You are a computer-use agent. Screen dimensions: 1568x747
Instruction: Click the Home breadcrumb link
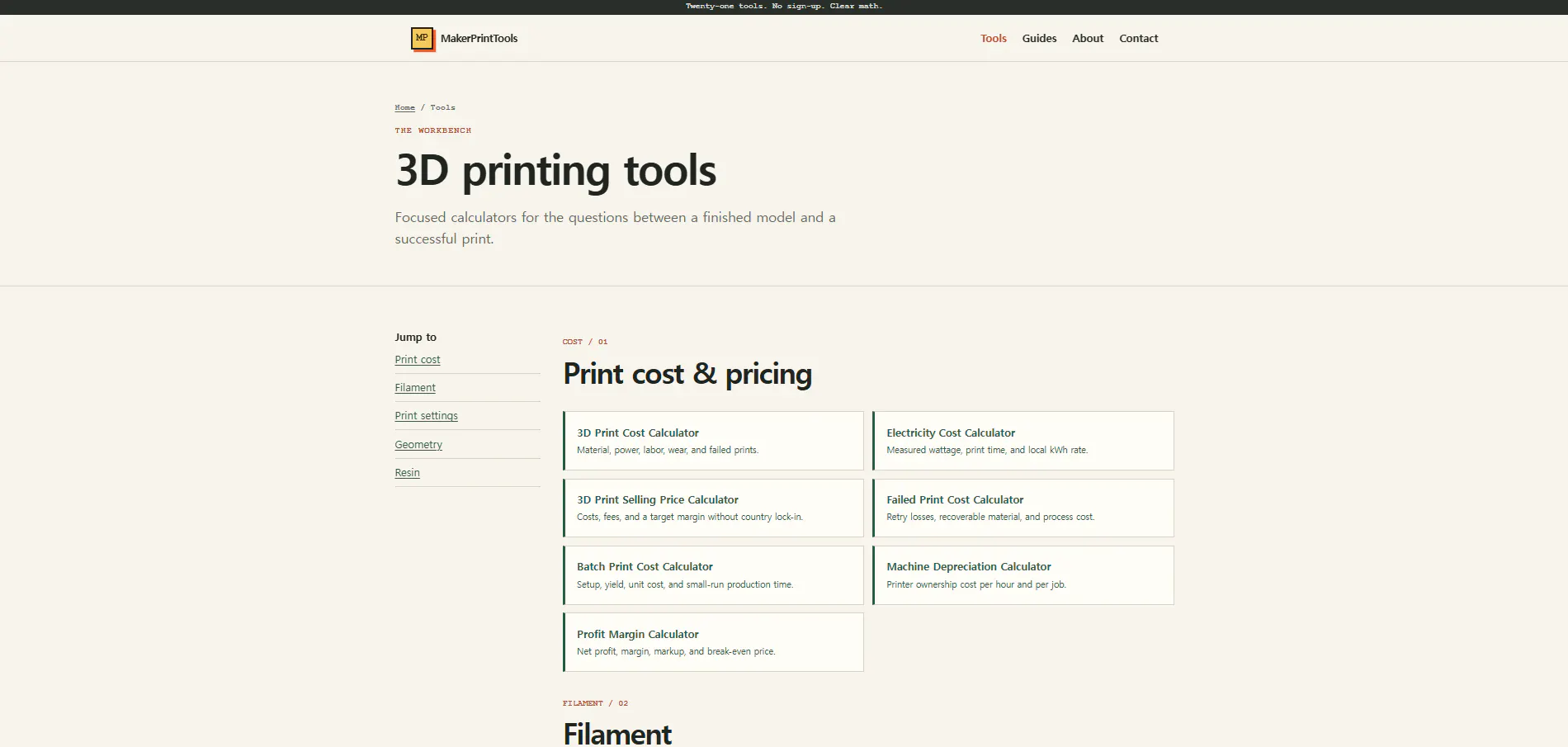click(404, 107)
